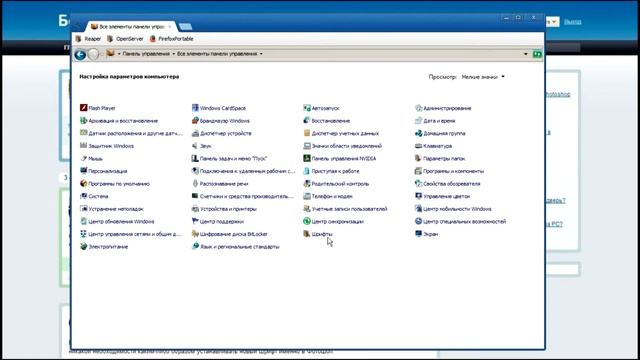The width and height of the screenshot is (640, 360).
Task: Open address bar history dropdown arrow
Action: pyautogui.click(x=526, y=54)
